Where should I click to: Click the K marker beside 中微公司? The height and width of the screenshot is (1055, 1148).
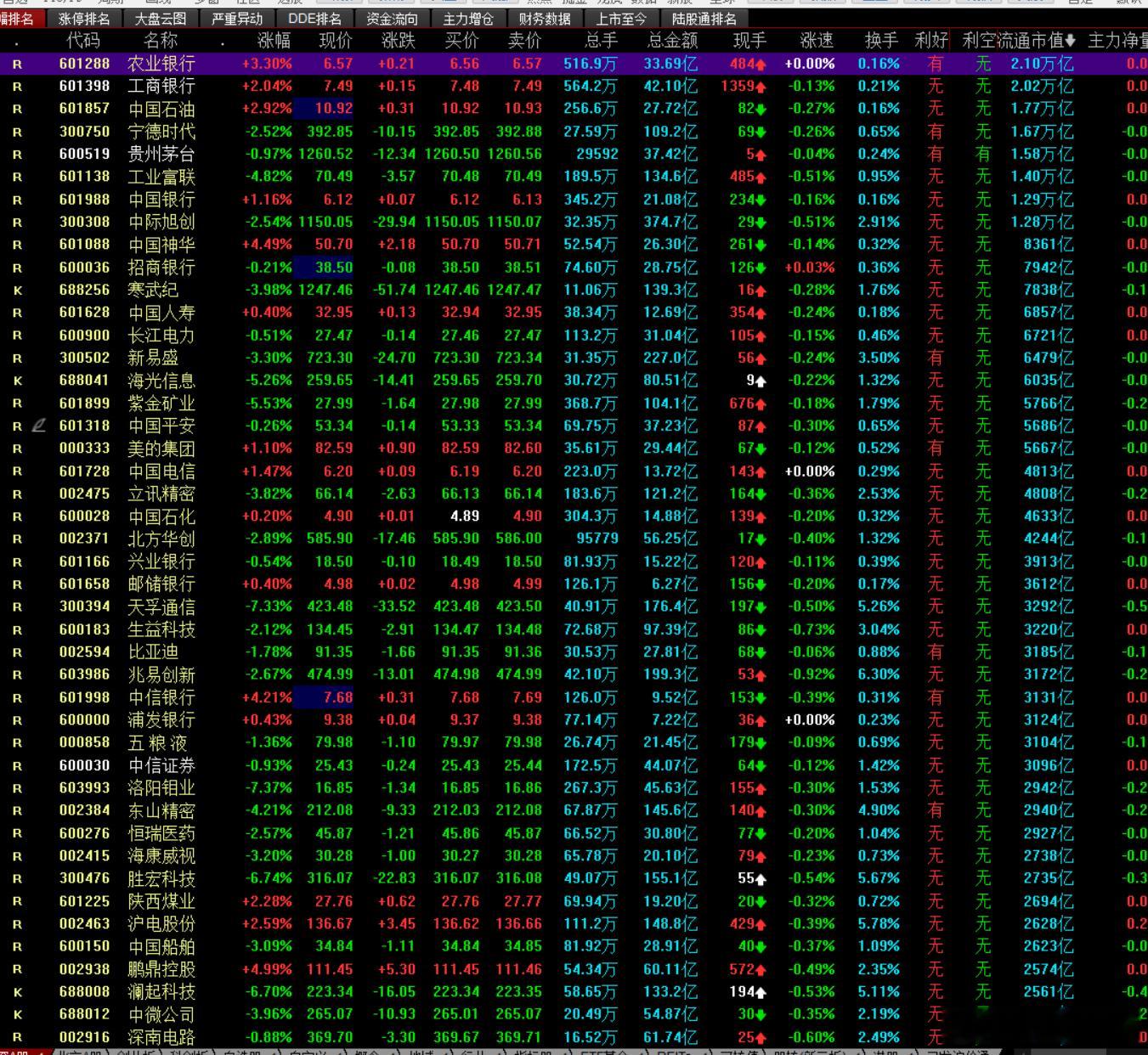coord(18,1015)
